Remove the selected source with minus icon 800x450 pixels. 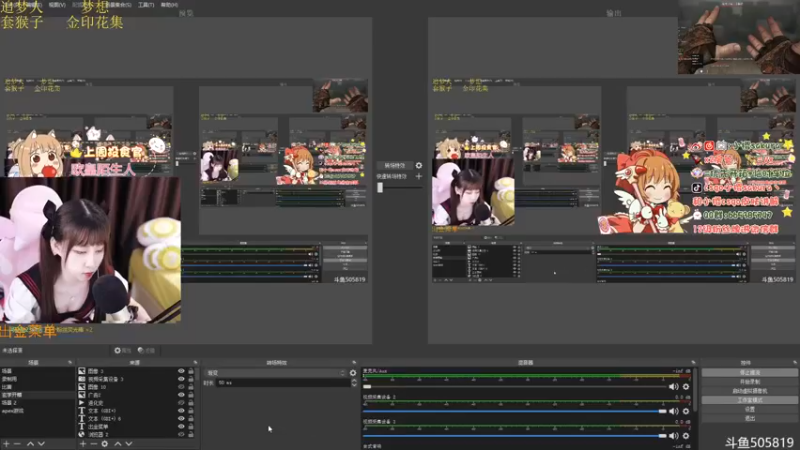(x=93, y=444)
